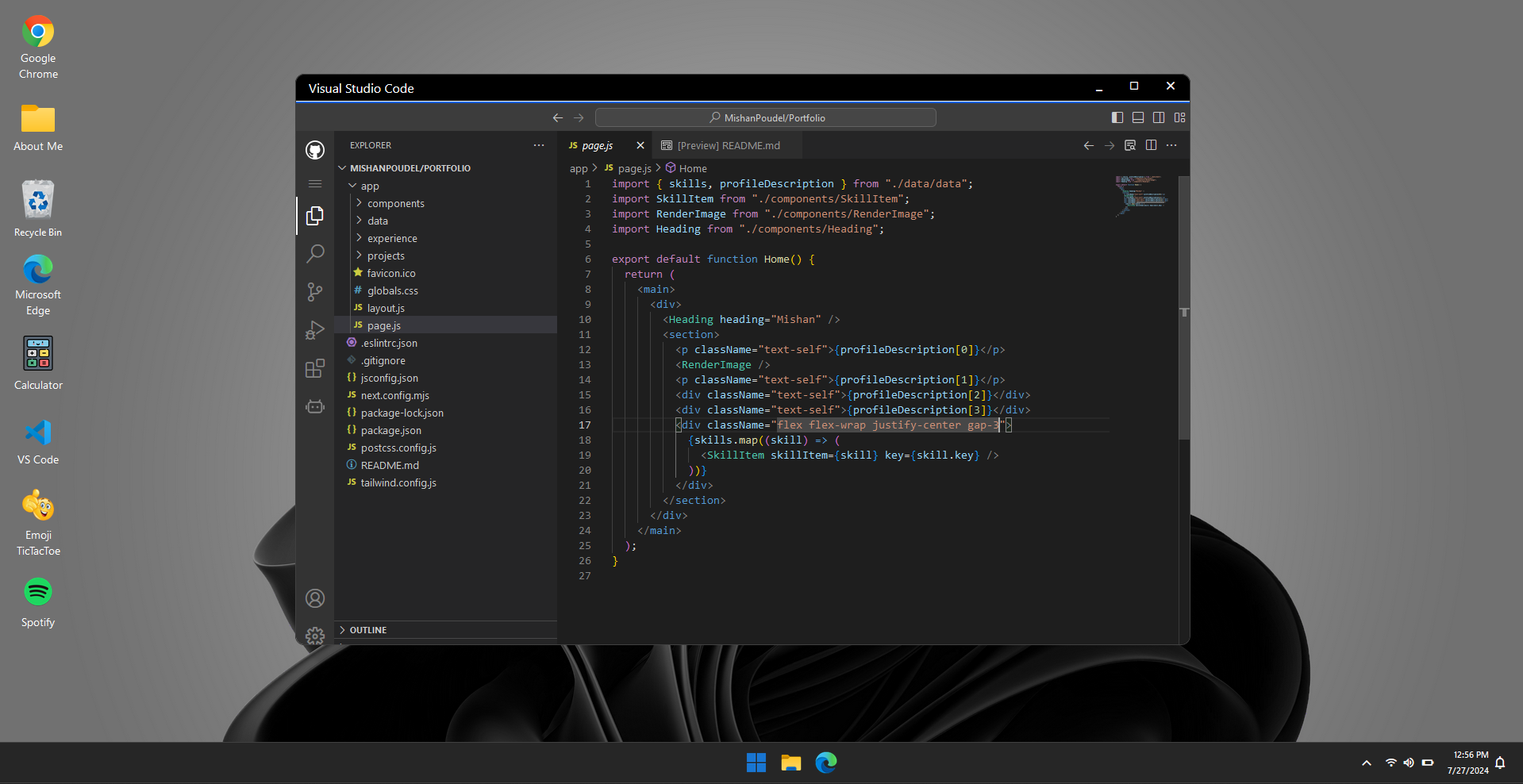Open globals.css in the file tree
The image size is (1523, 784).
(x=446, y=290)
